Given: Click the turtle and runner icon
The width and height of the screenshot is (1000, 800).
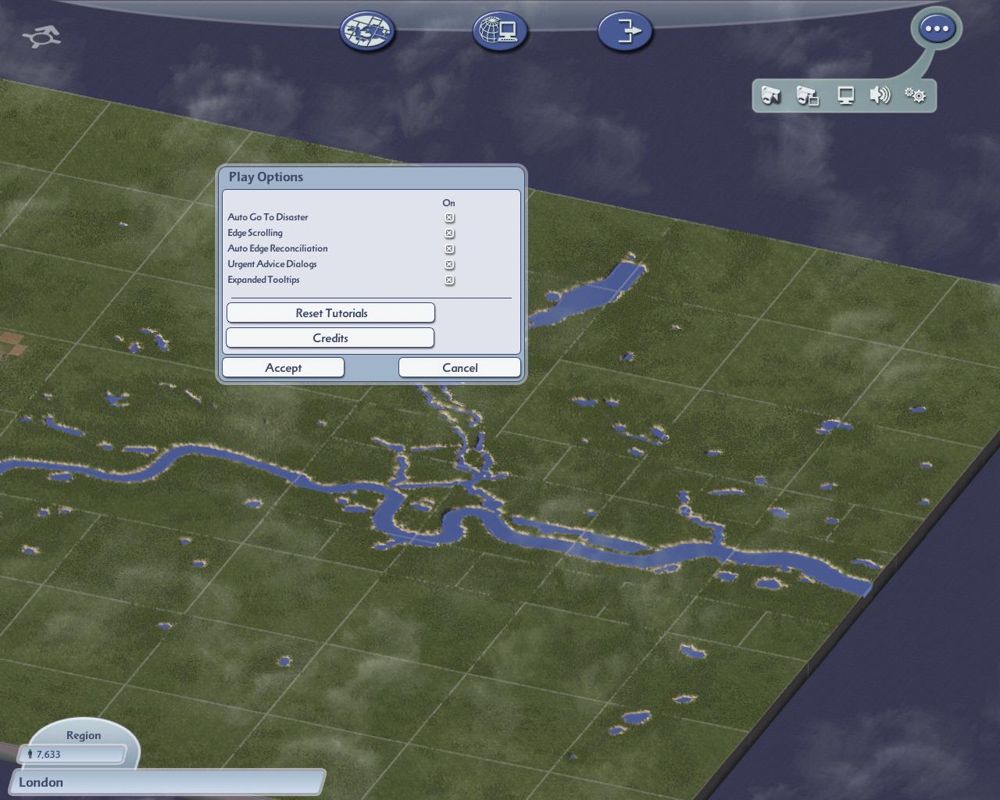Looking at the screenshot, I should click(x=41, y=36).
